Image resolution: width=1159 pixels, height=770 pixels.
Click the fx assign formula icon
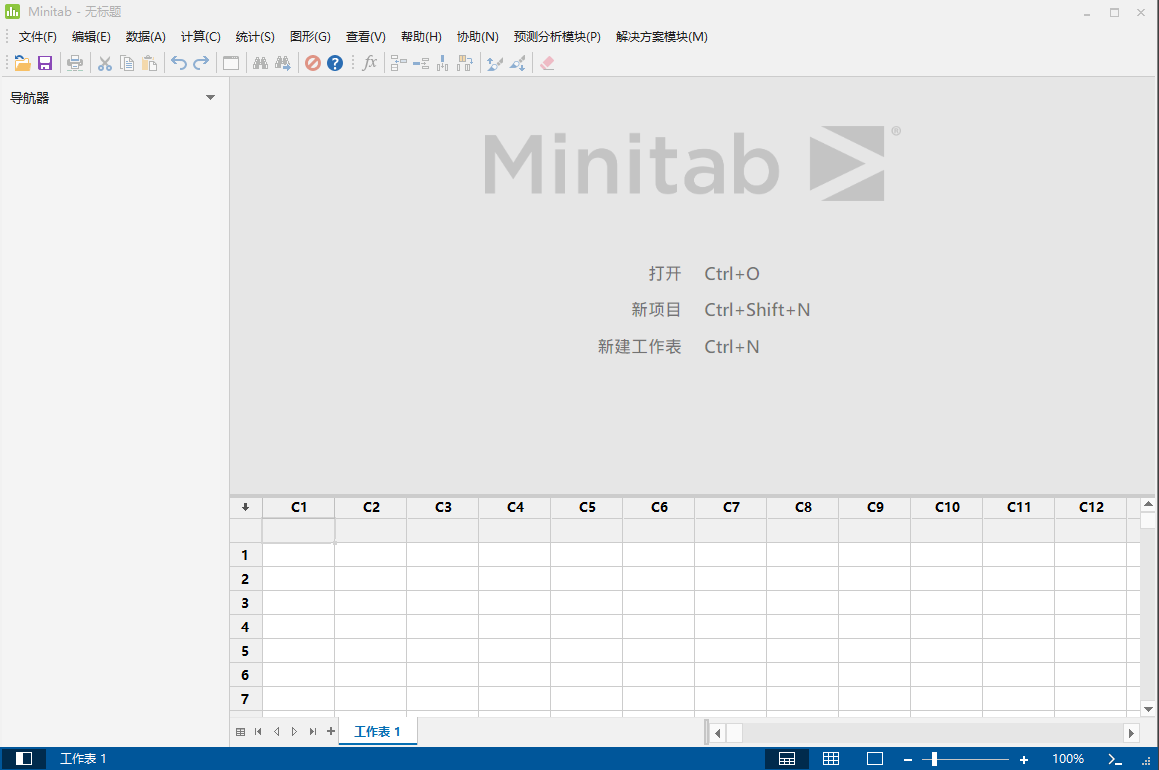370,63
